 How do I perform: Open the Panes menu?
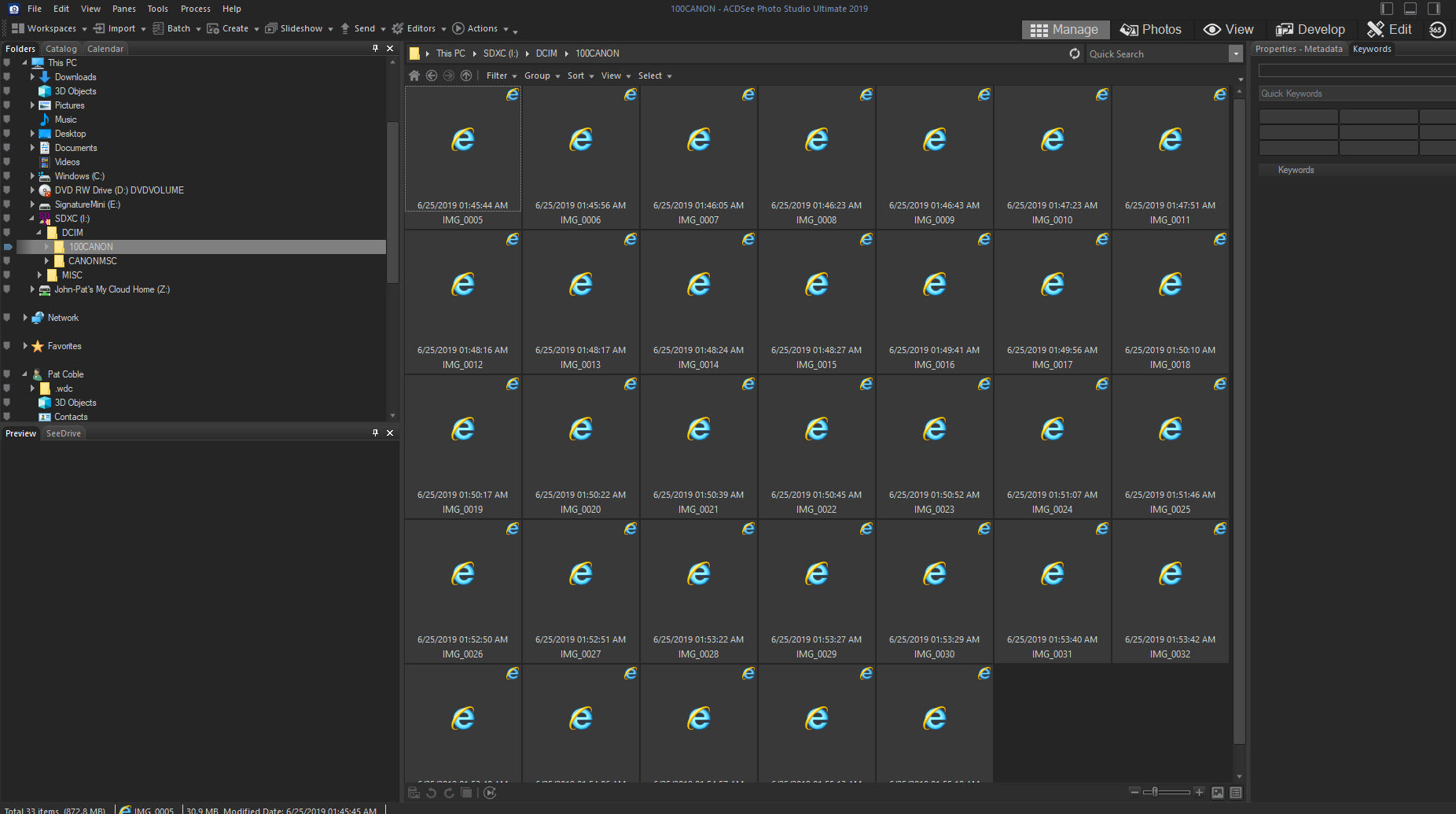pos(124,9)
